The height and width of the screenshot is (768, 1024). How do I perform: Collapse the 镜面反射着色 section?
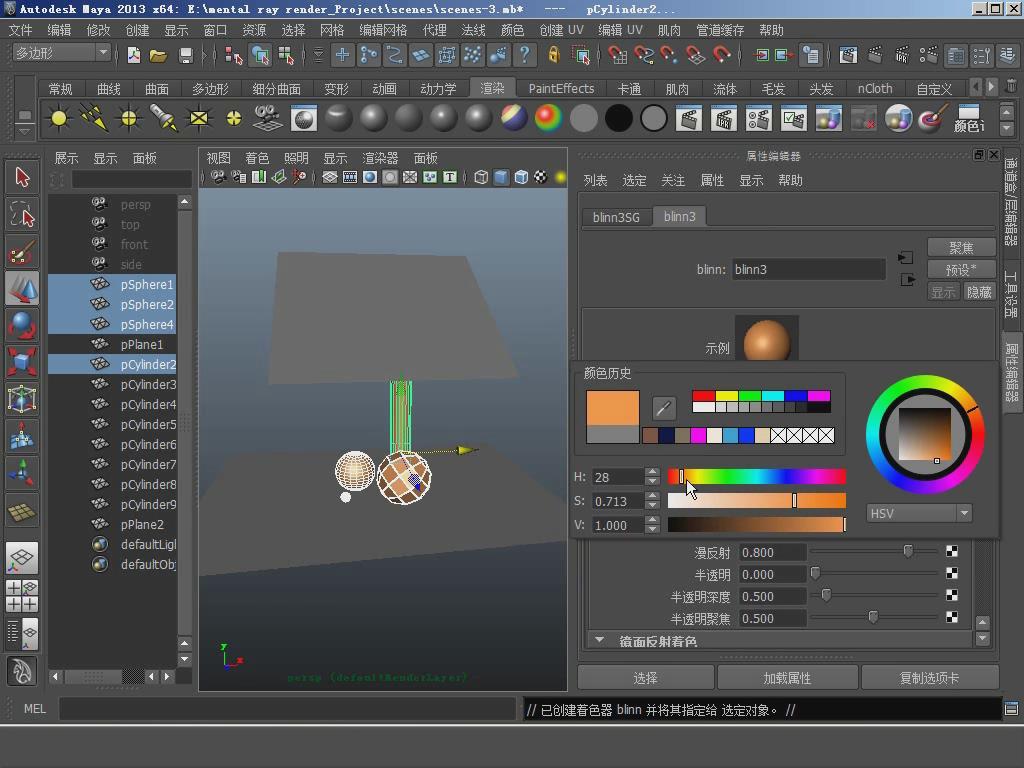point(599,640)
